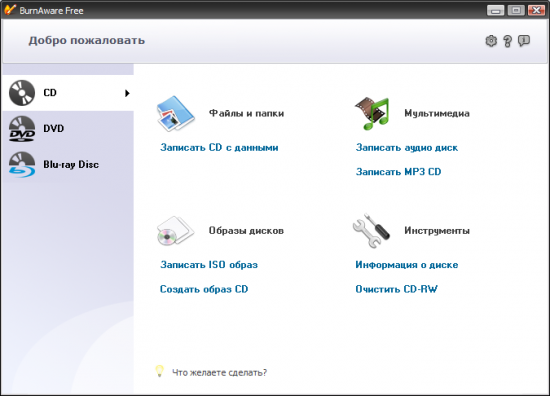Image resolution: width=550 pixels, height=396 pixels.
Task: Open Записать MP3 CD
Action: [x=398, y=172]
